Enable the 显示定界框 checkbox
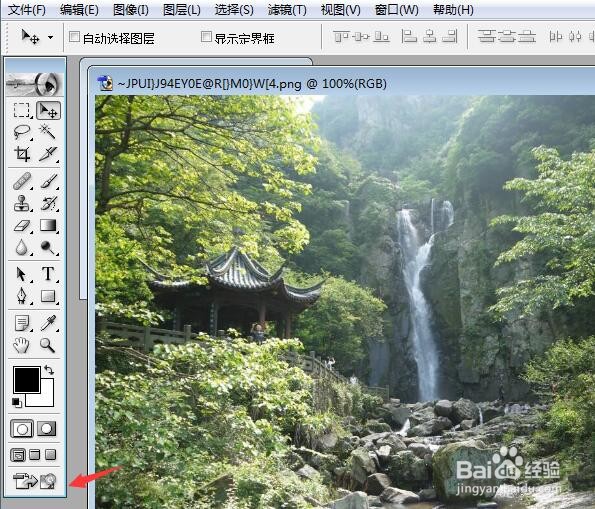The width and height of the screenshot is (595, 509). pos(206,37)
